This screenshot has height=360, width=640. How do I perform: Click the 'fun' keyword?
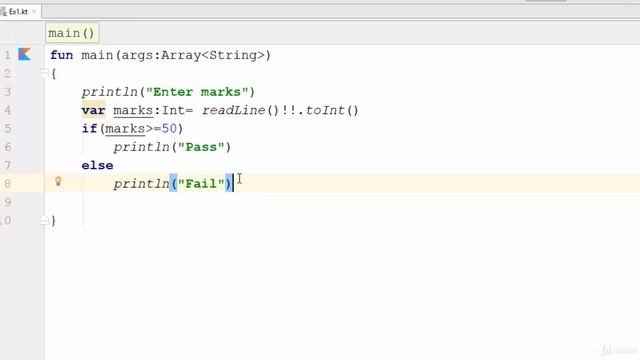62,55
